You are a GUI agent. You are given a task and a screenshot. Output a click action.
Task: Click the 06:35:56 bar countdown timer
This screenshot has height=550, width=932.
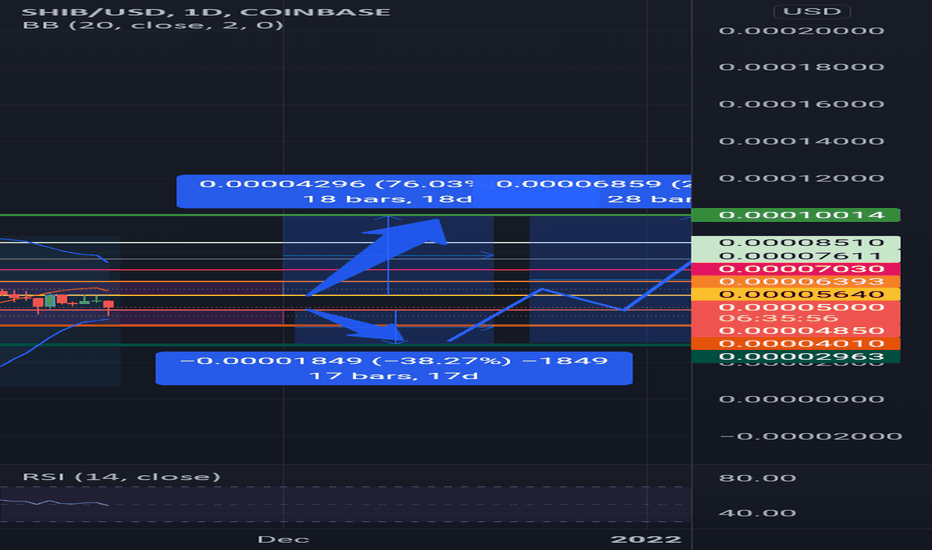pos(778,318)
